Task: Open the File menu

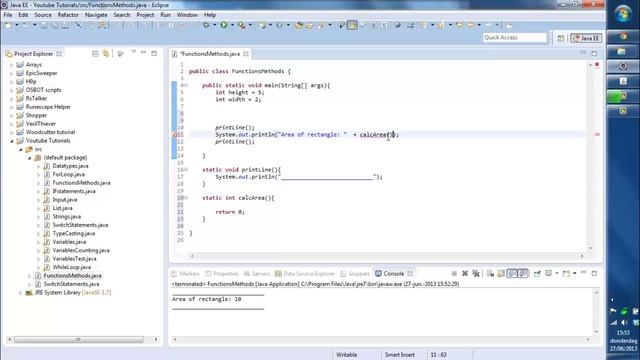Action: pyautogui.click(x=8, y=15)
